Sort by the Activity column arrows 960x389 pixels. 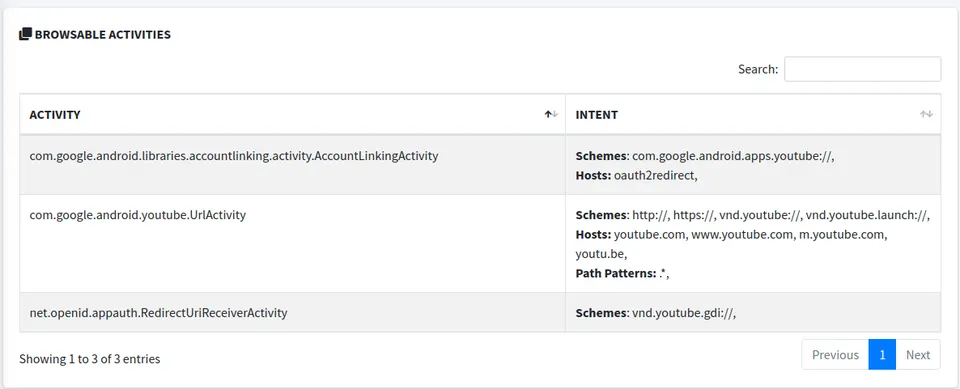pyautogui.click(x=552, y=115)
